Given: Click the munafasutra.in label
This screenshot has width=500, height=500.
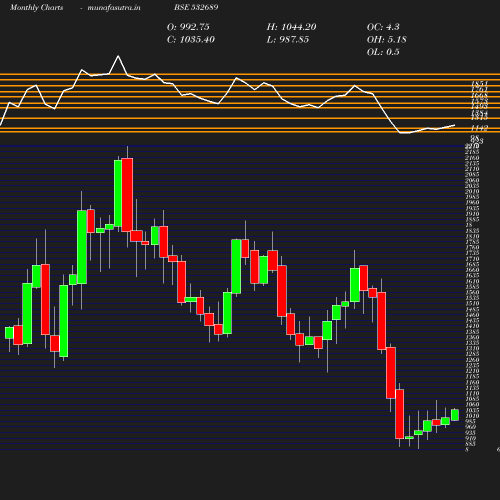Looking at the screenshot, I should click(114, 8).
